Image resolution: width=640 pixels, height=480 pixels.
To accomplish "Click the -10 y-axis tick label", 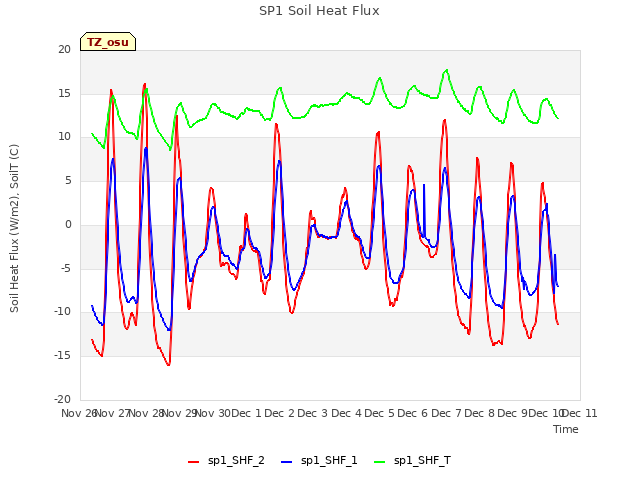I will (x=62, y=311).
